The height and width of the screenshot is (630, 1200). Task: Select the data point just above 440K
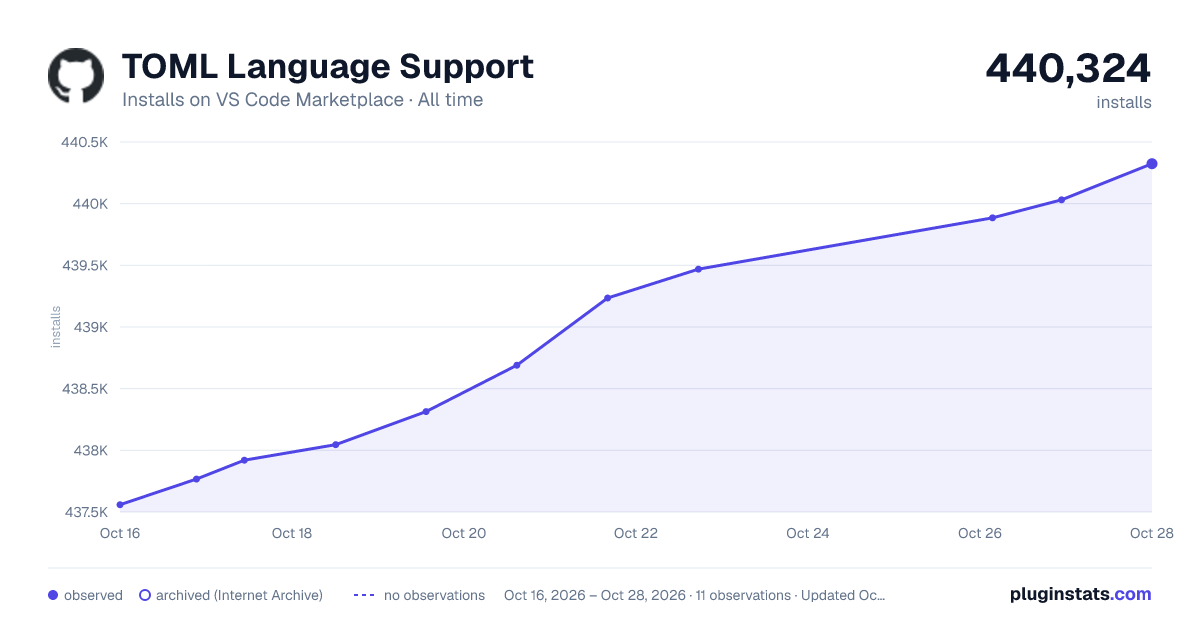[x=1062, y=200]
